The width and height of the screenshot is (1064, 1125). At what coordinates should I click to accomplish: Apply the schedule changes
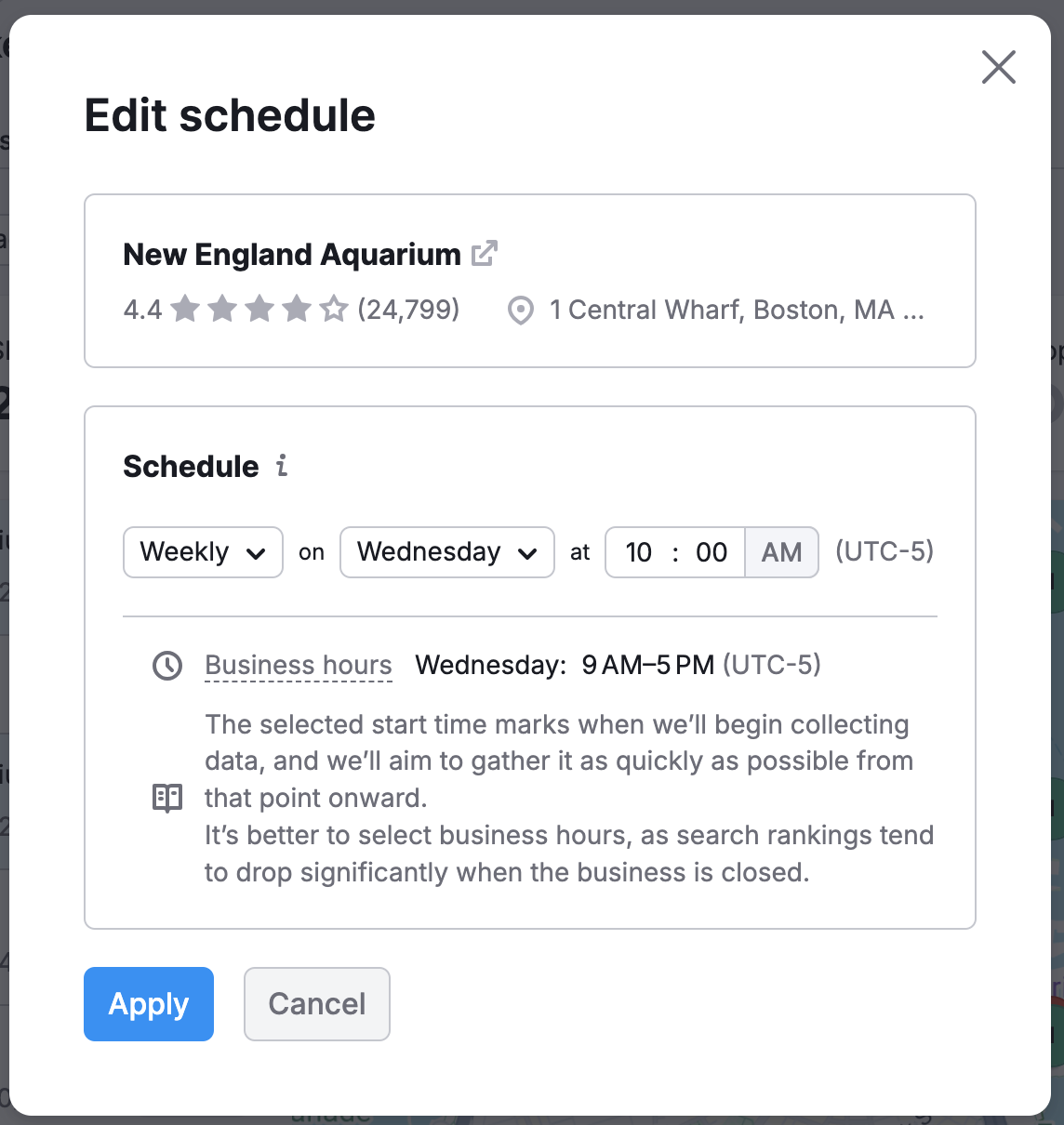pyautogui.click(x=148, y=1004)
